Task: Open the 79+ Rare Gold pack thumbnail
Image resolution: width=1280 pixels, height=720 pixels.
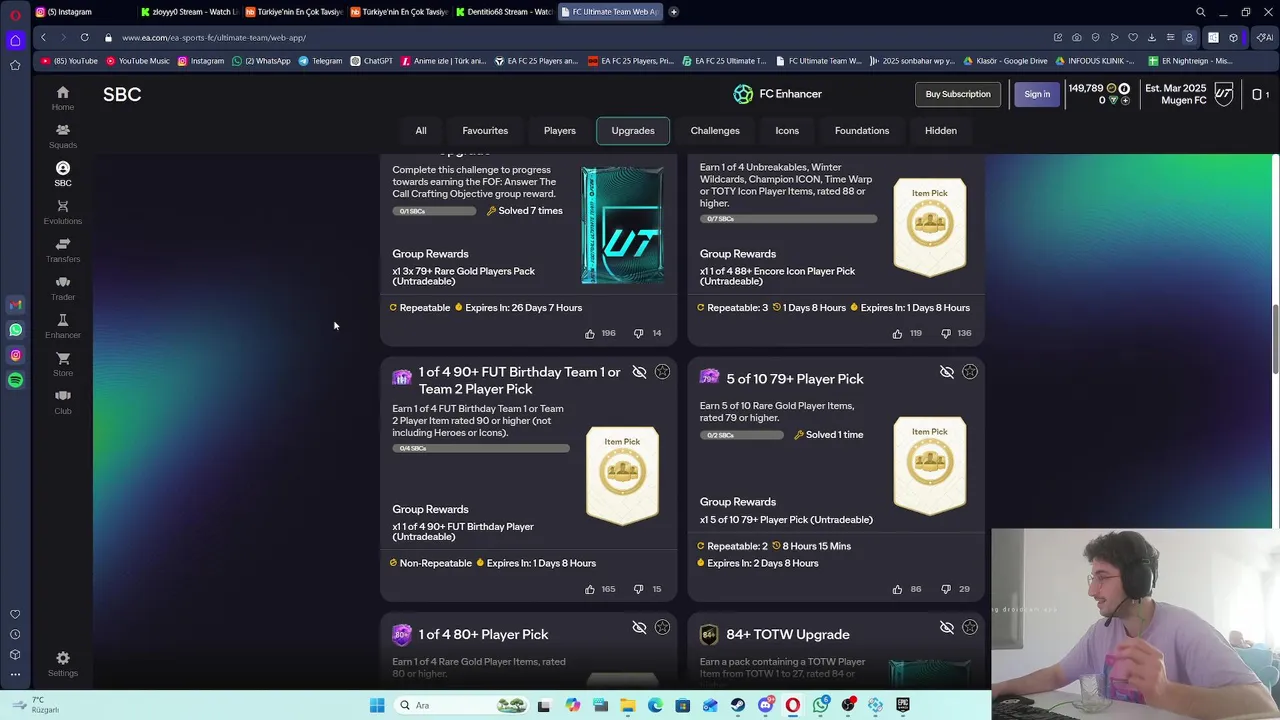Action: [x=622, y=226]
